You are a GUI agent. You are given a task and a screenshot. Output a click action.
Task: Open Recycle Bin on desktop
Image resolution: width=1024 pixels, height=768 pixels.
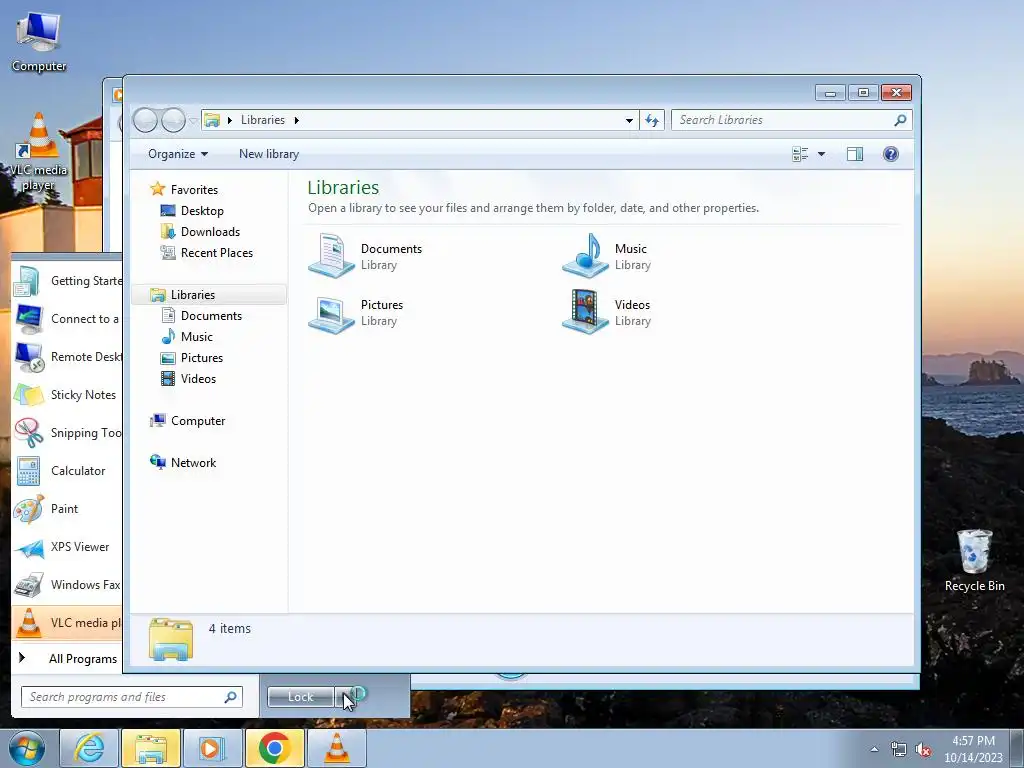click(974, 560)
